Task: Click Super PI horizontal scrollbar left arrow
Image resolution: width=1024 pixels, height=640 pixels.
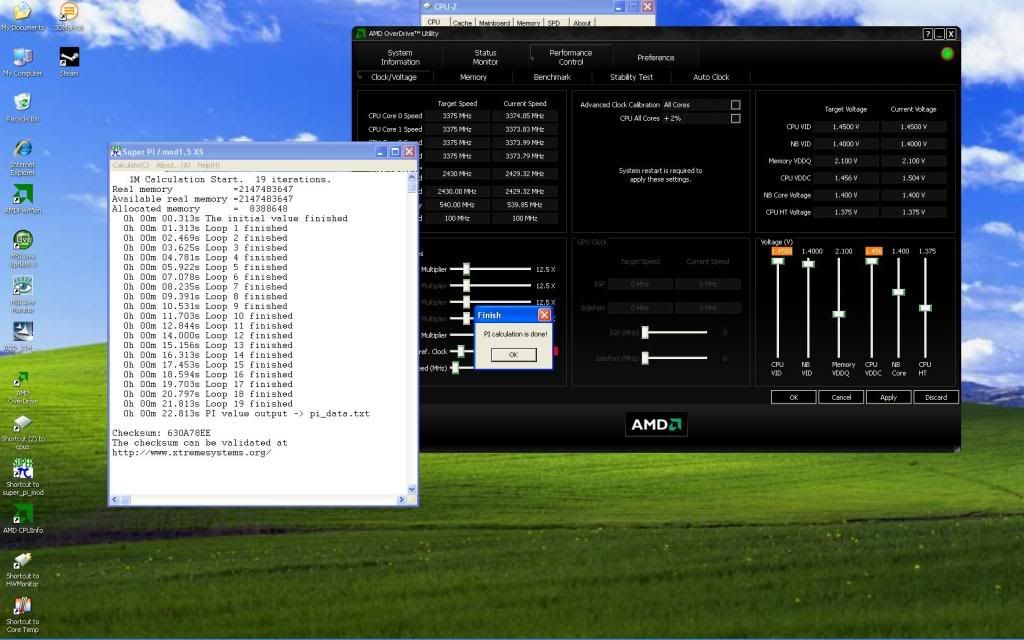Action: 114,500
